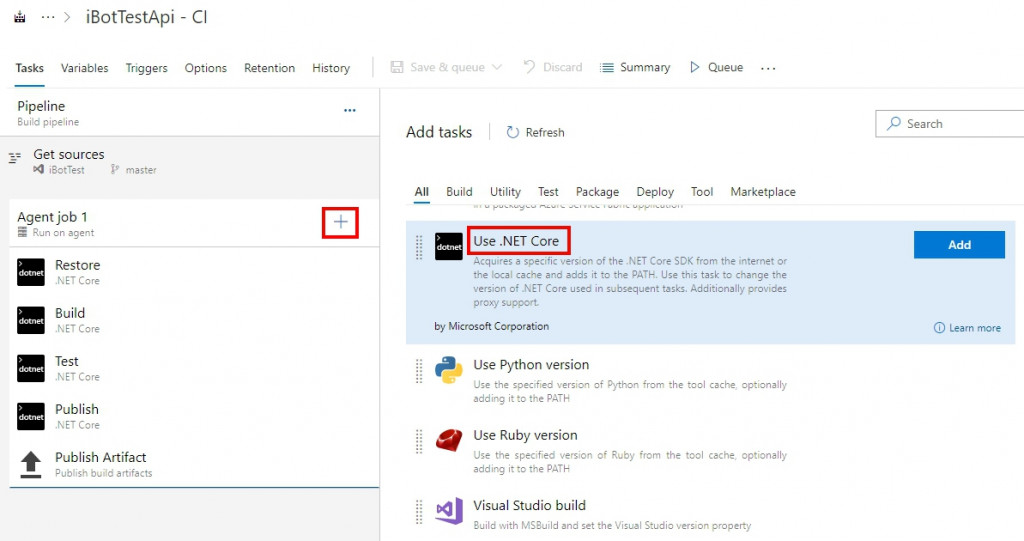
Task: Select the Build dotnet task icon
Action: click(31, 320)
